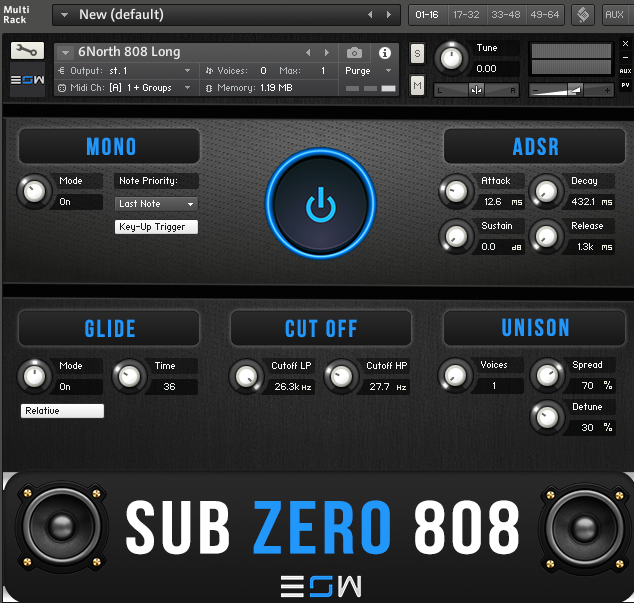Select the 17-32 channel page tab

(466, 15)
